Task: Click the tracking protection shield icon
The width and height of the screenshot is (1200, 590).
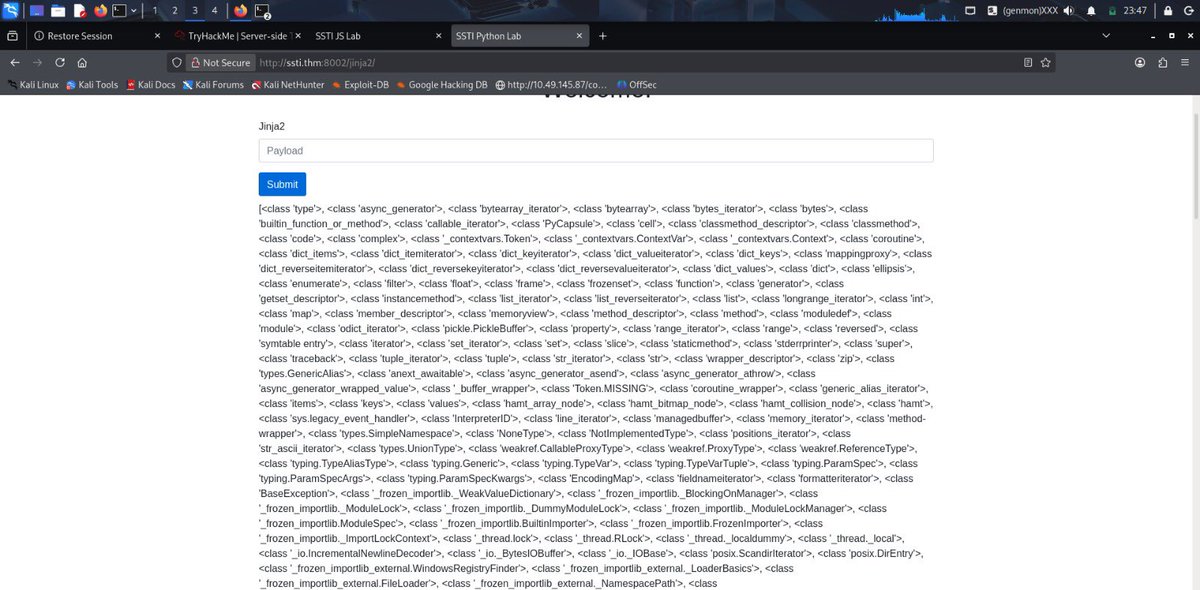Action: pyautogui.click(x=177, y=62)
